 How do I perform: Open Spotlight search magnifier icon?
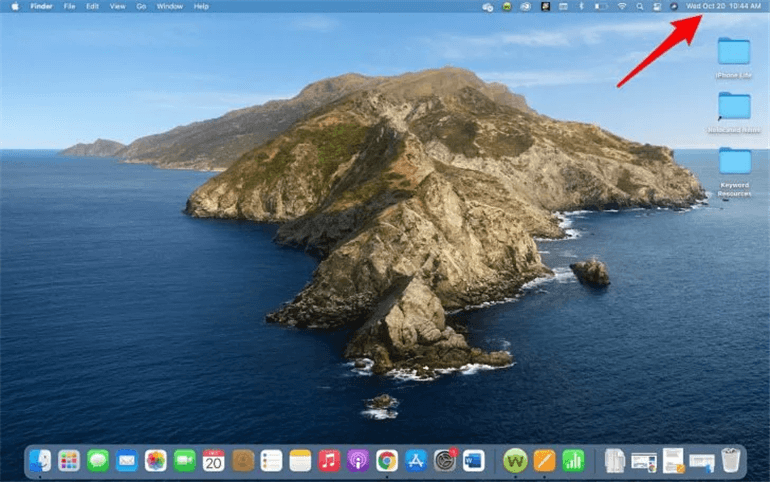pos(639,6)
